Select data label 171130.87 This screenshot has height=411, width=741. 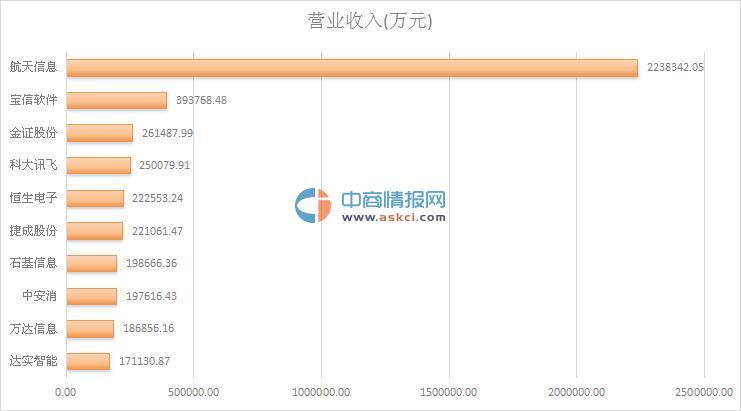click(144, 361)
